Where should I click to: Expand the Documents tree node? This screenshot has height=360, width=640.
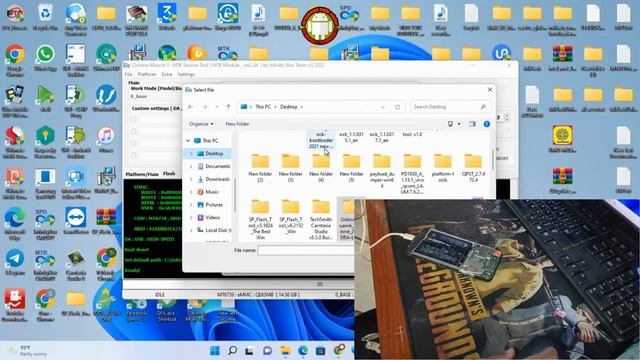click(191, 166)
